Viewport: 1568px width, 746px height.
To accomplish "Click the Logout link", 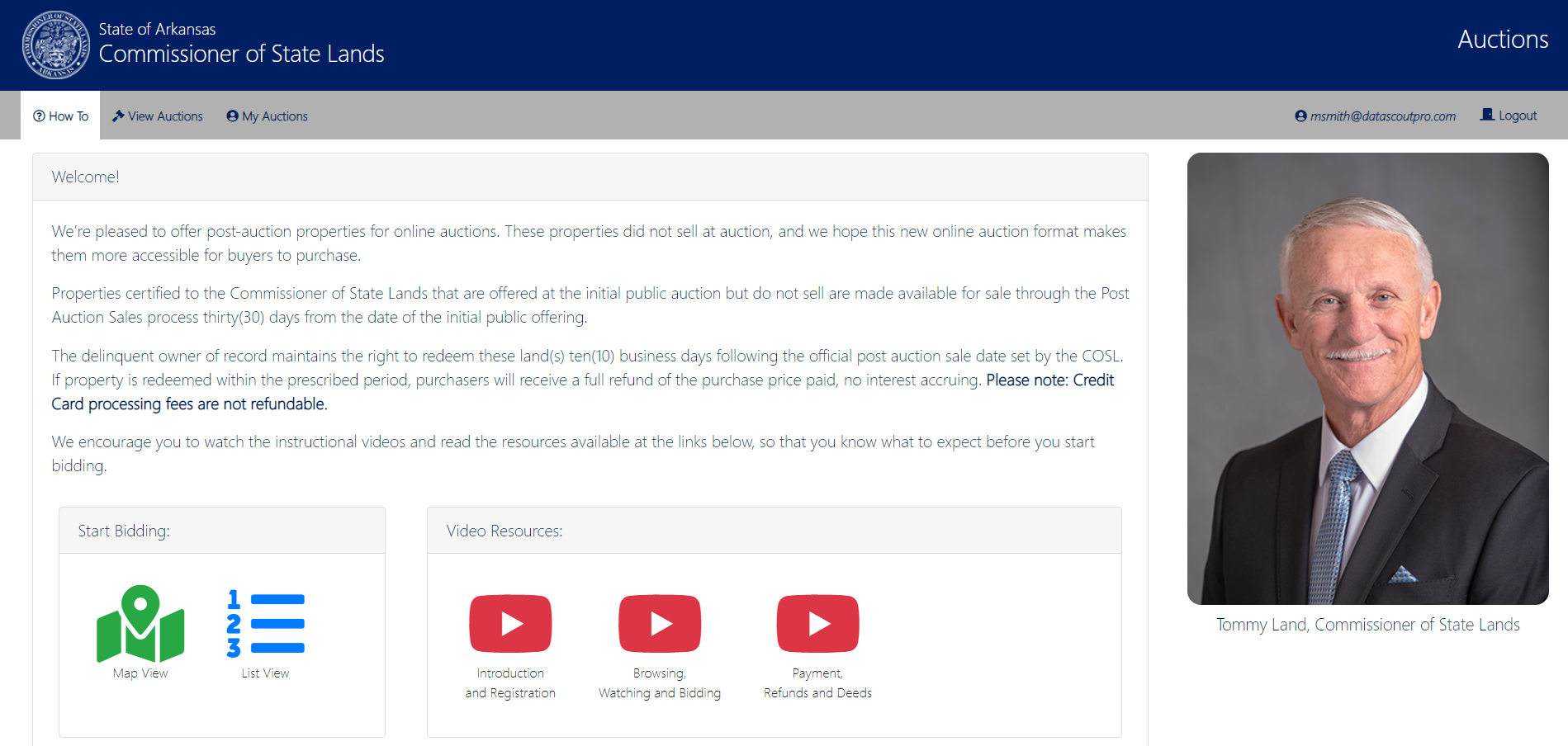I will coord(1509,116).
